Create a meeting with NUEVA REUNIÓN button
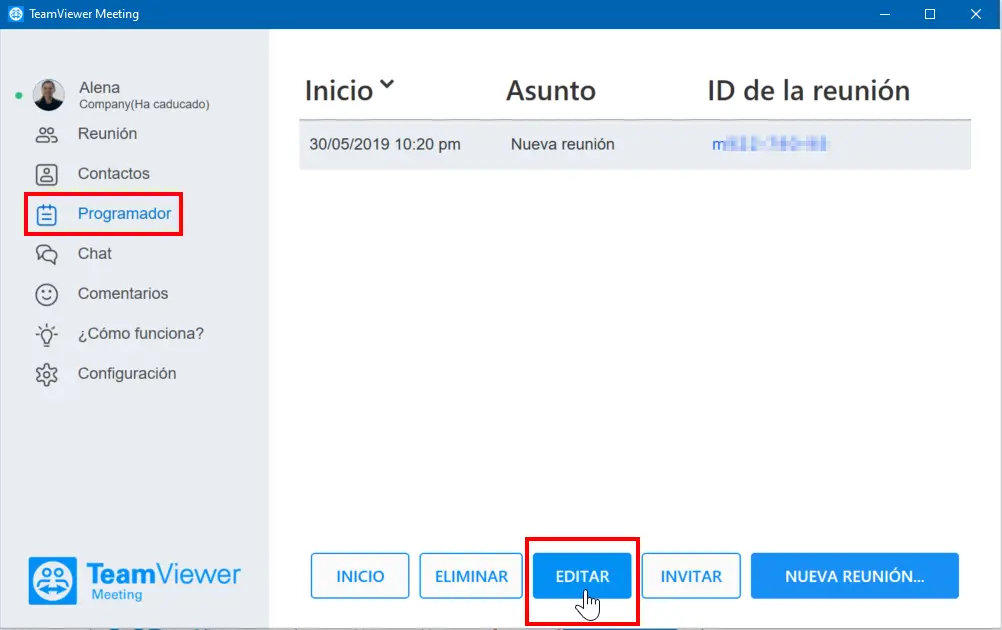The height and width of the screenshot is (630, 1002). (x=854, y=576)
